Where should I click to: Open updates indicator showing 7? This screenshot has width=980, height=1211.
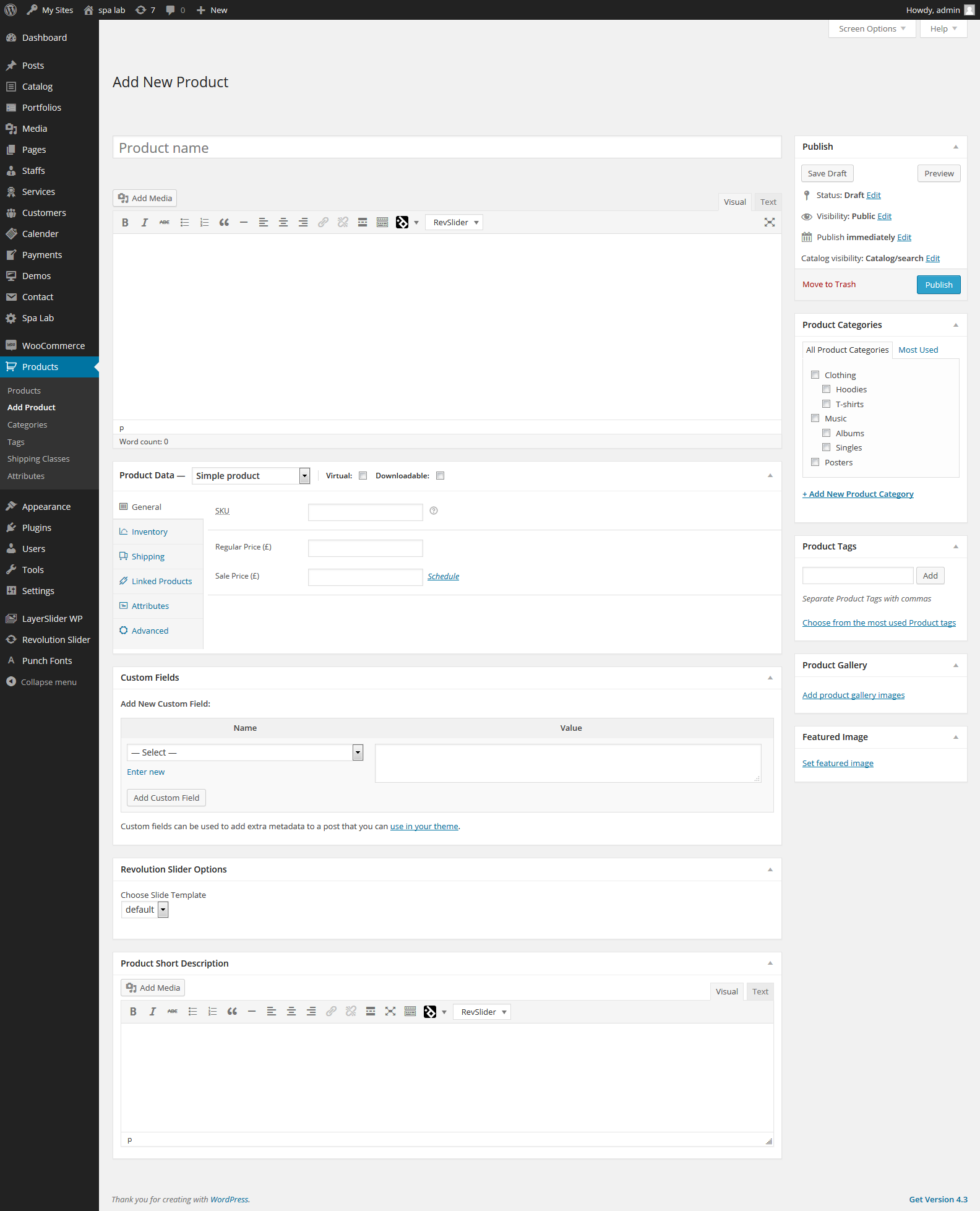click(145, 10)
